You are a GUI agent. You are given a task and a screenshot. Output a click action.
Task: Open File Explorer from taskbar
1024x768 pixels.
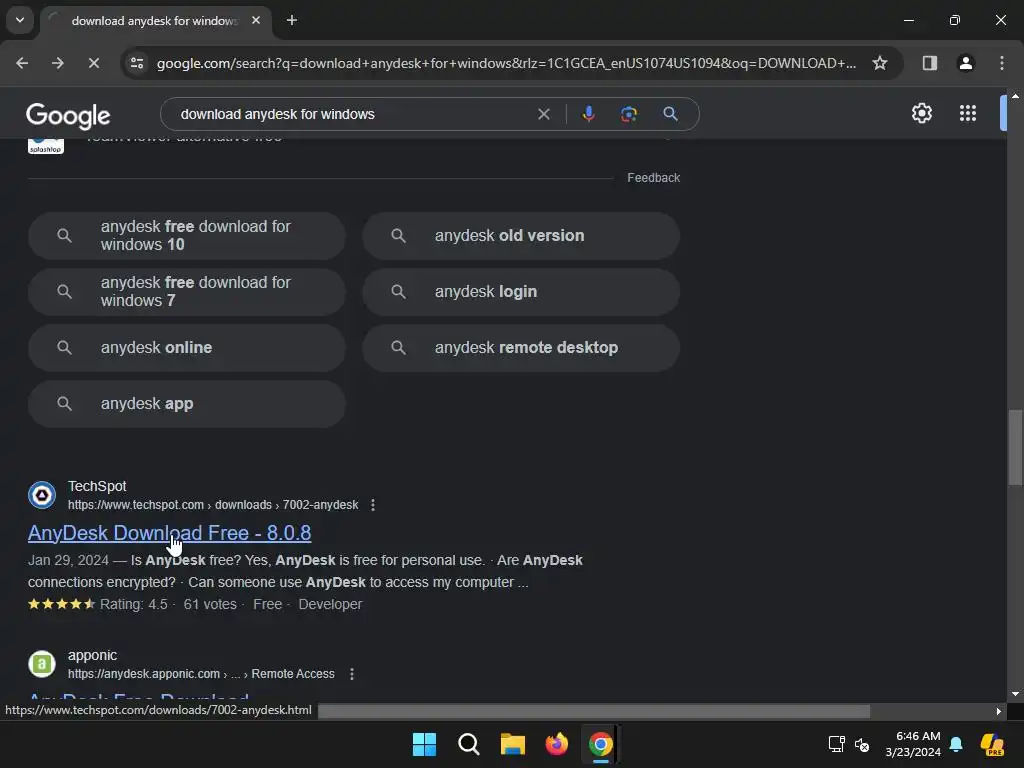(513, 744)
